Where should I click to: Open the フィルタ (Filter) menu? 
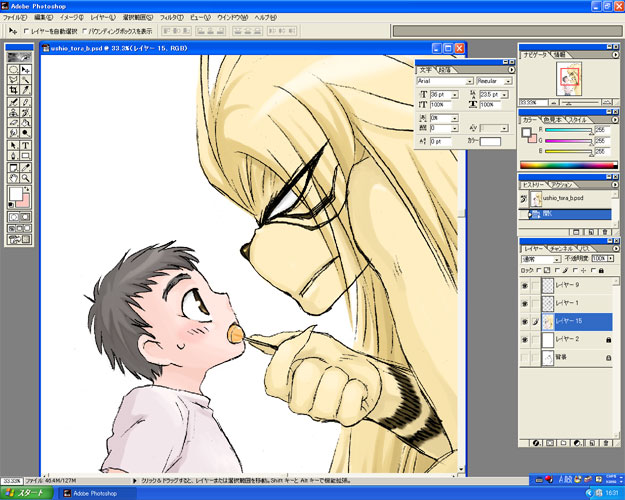click(x=171, y=18)
